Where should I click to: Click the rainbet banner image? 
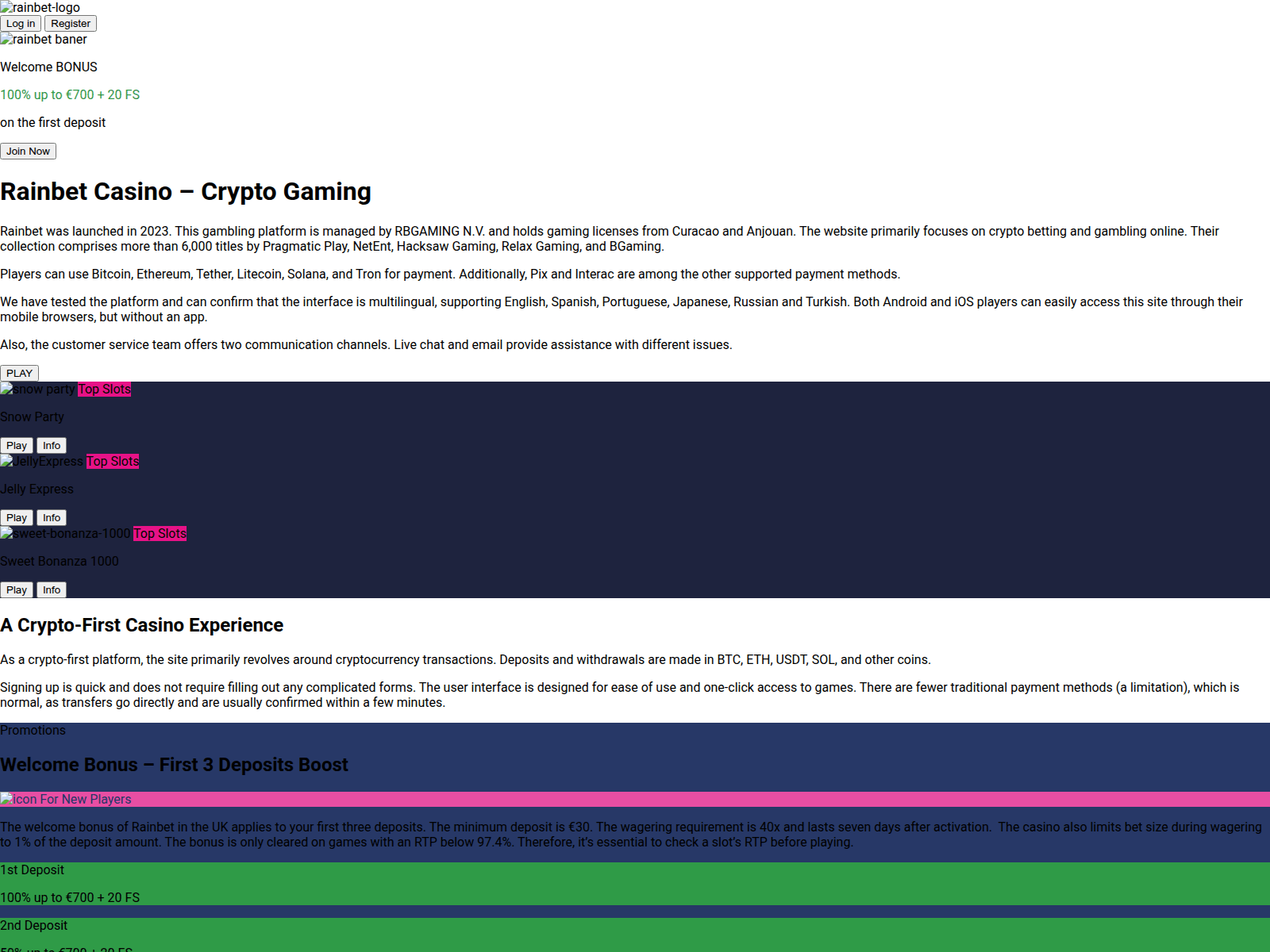point(44,40)
